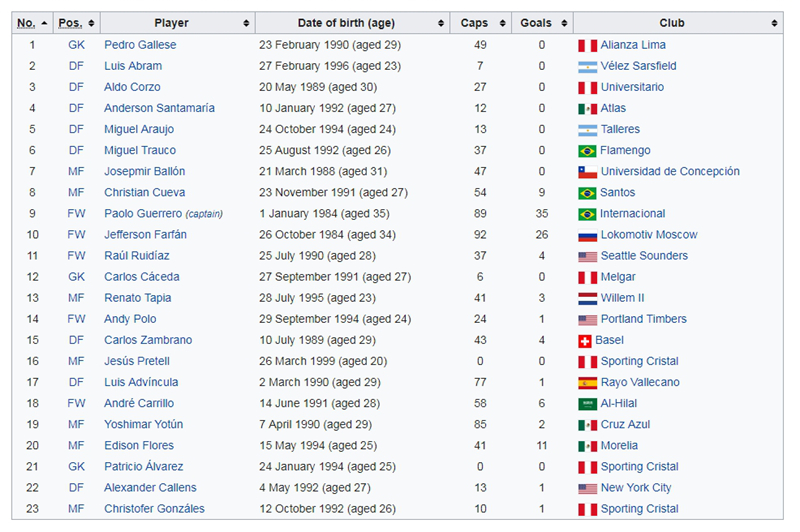Open Jefferson Farfán player link
Viewport: 800px width, 532px height.
click(145, 235)
